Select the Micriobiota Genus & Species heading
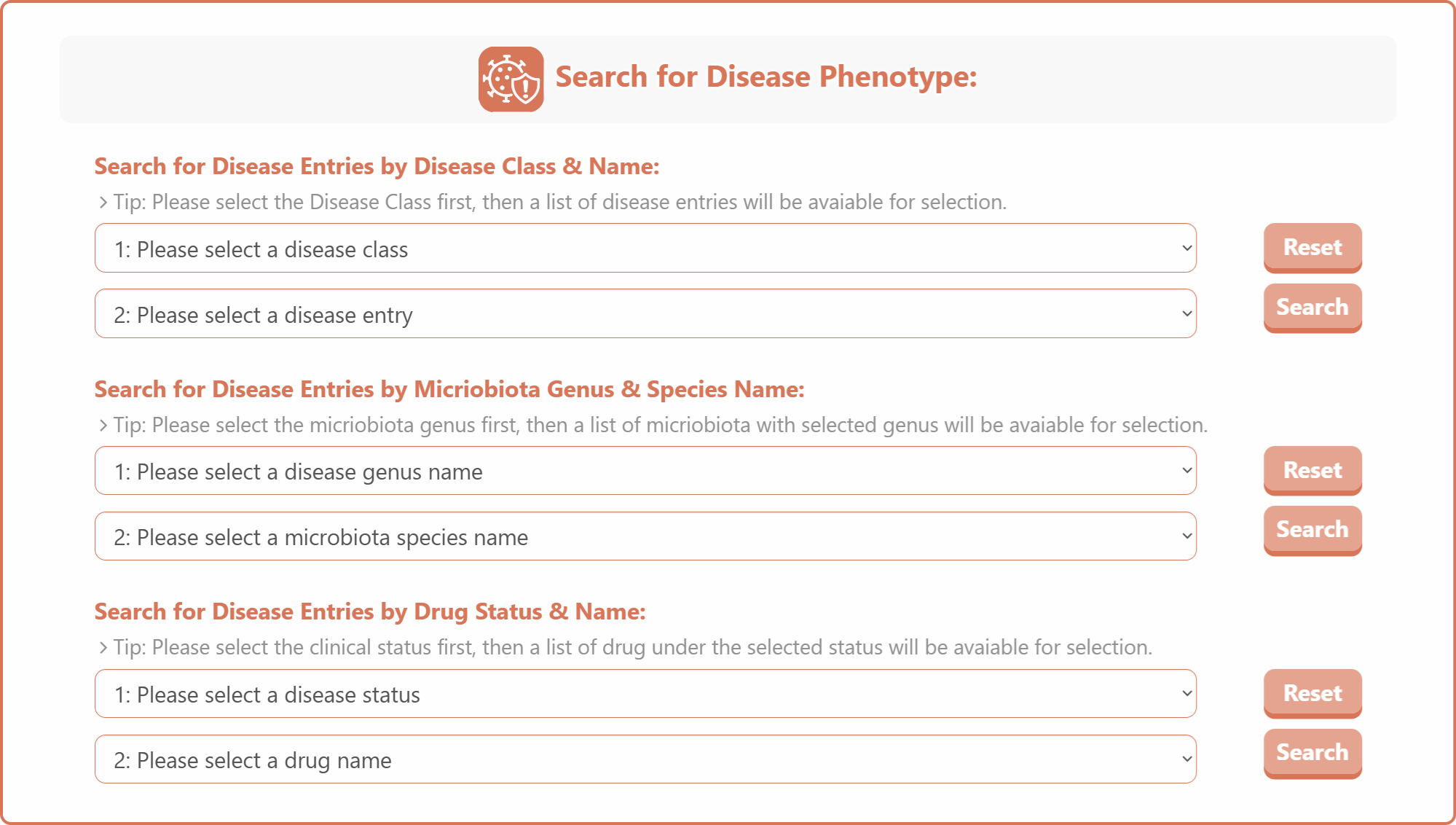 [x=449, y=390]
